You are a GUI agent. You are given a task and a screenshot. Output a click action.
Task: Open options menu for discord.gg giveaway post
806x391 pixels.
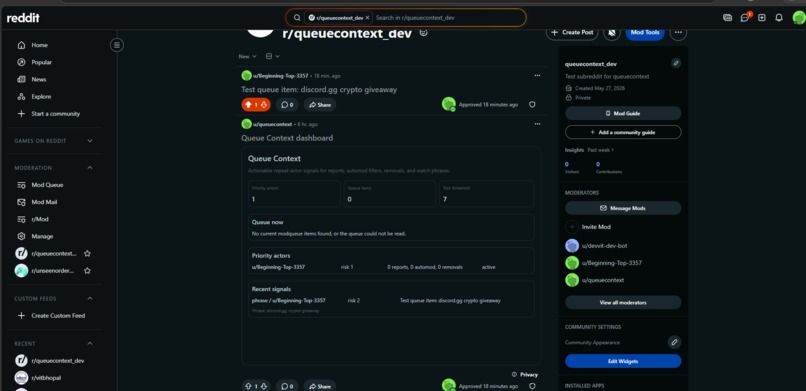[x=537, y=76]
